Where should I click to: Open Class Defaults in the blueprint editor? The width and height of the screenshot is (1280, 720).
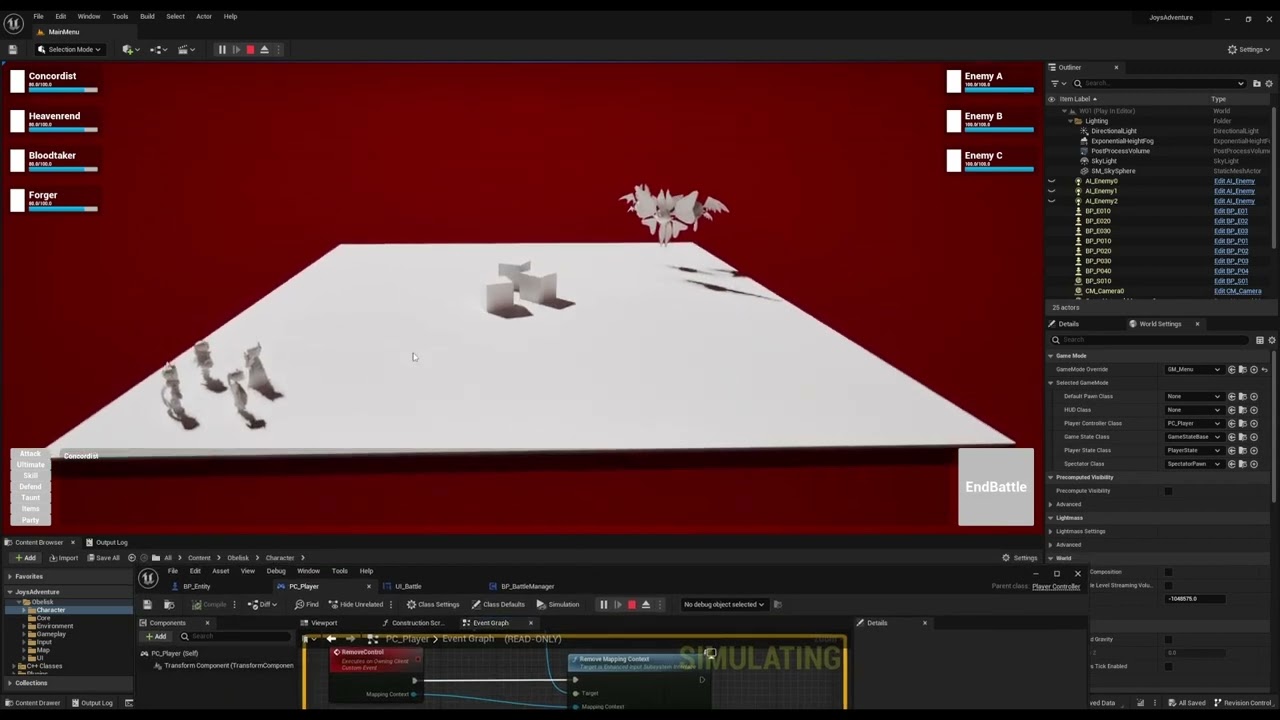499,604
